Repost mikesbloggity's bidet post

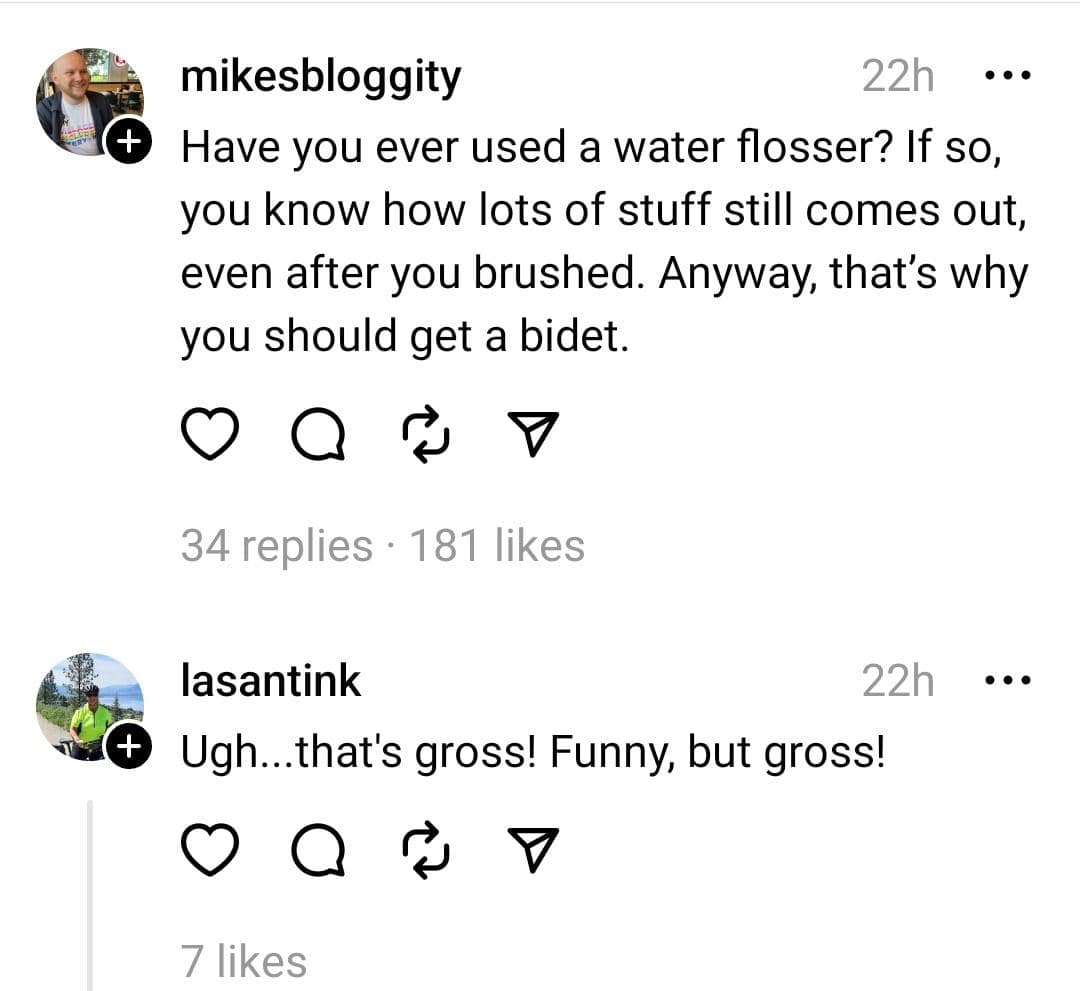425,435
